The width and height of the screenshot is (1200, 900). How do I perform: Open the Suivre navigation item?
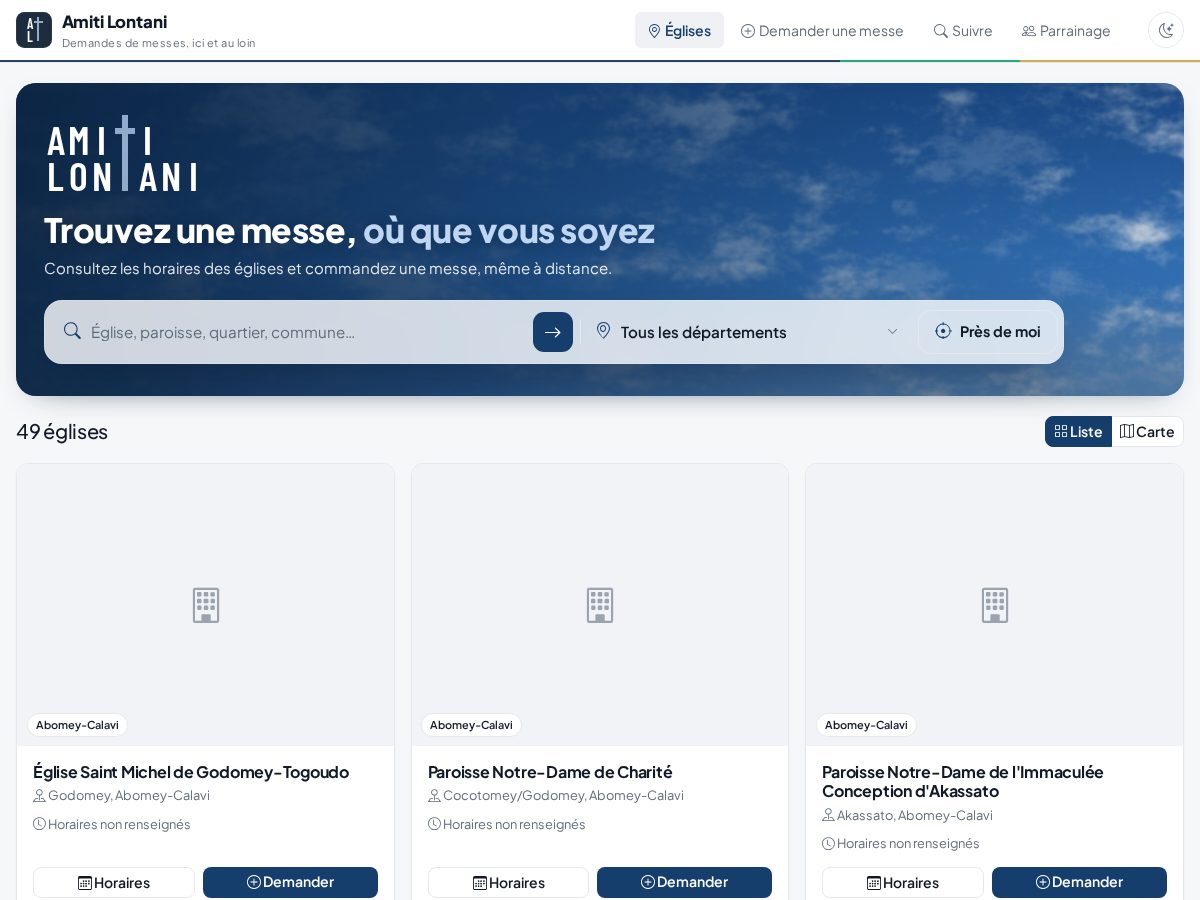tap(963, 30)
